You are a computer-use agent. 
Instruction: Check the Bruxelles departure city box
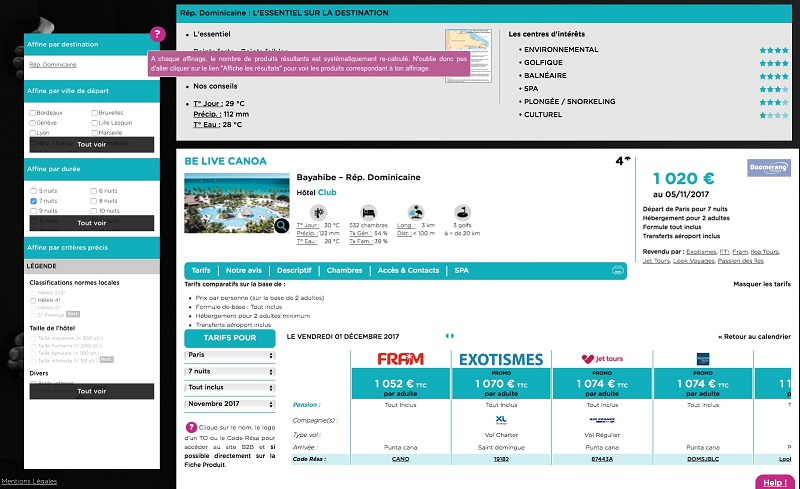94,113
